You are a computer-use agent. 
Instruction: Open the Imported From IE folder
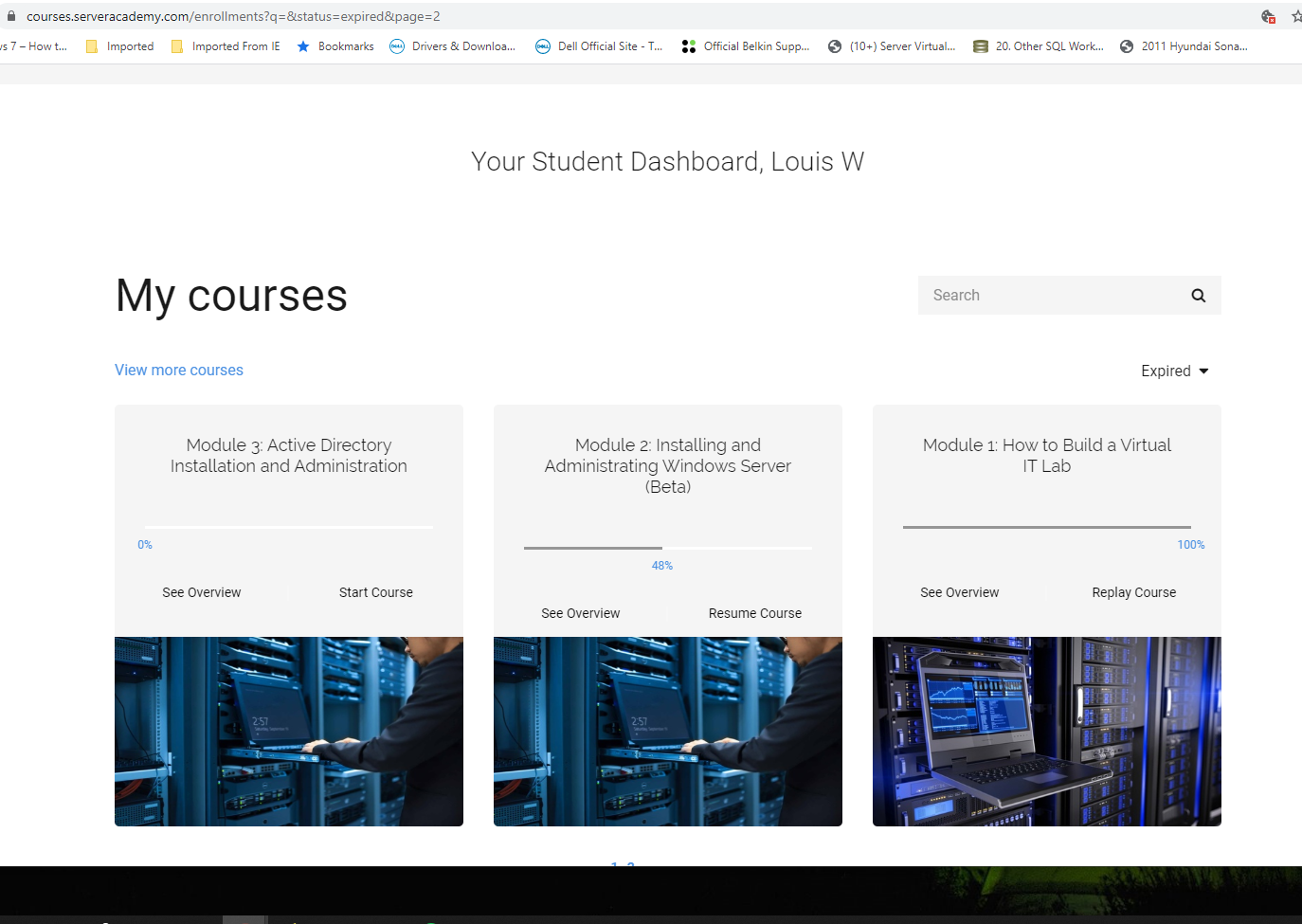coord(226,46)
